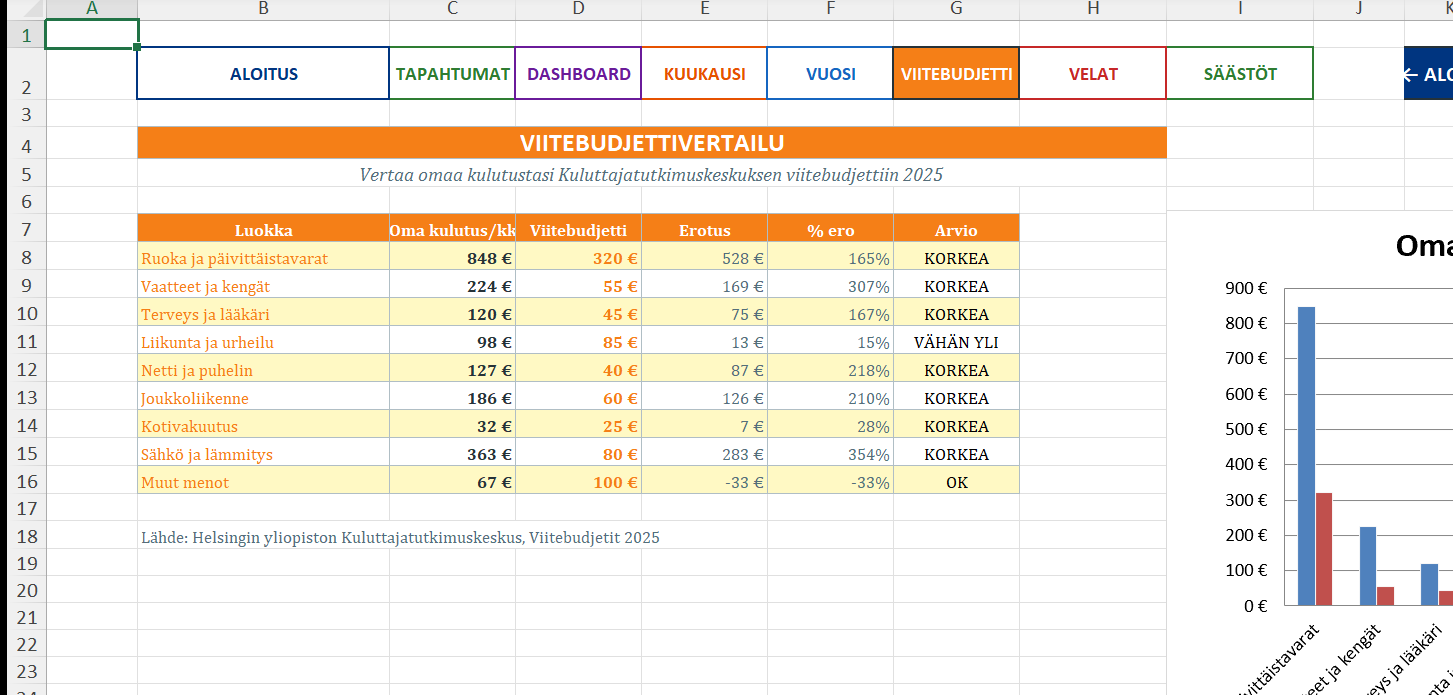Click the 100 € reference budget cell
This screenshot has height=695, width=1453.
pyautogui.click(x=578, y=482)
